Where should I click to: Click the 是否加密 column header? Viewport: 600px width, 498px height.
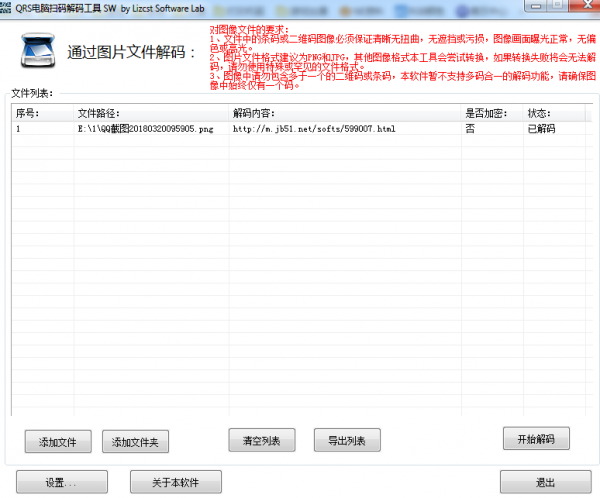pos(492,113)
